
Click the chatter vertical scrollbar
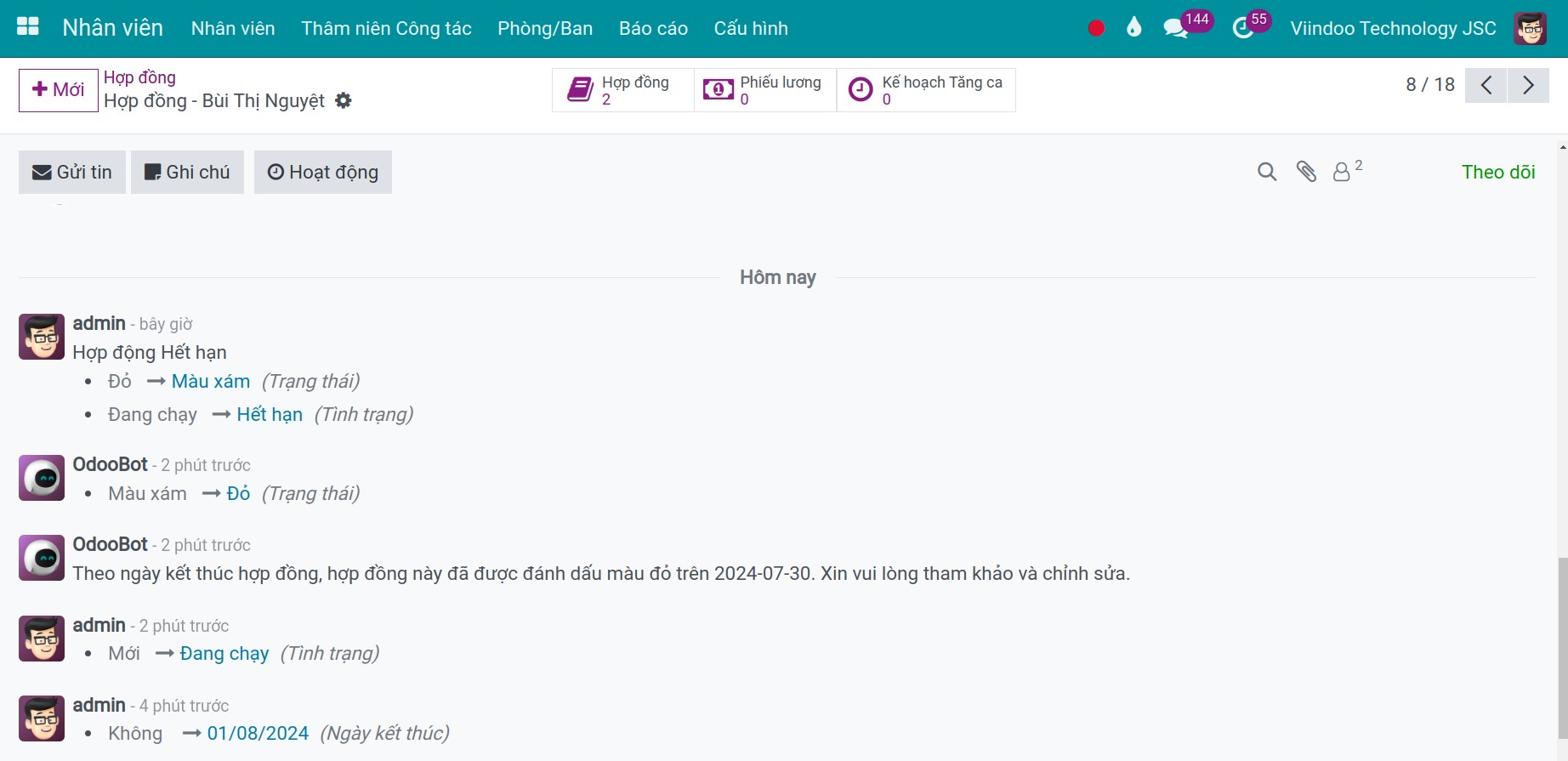(x=1562, y=646)
